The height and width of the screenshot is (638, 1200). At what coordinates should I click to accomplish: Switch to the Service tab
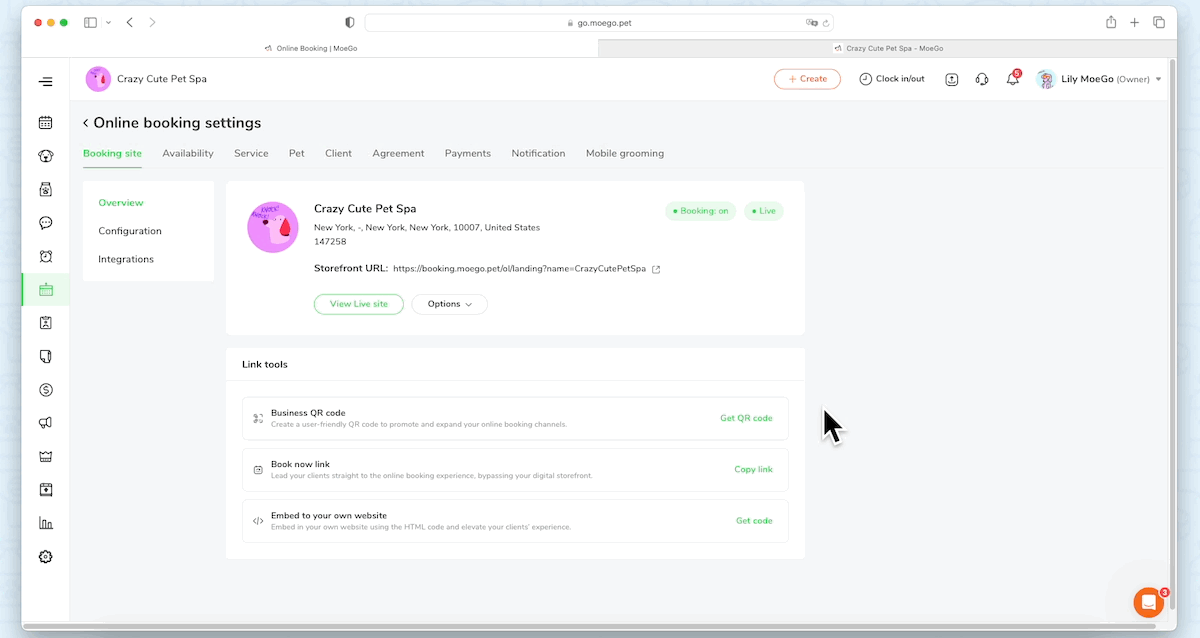pyautogui.click(x=251, y=153)
